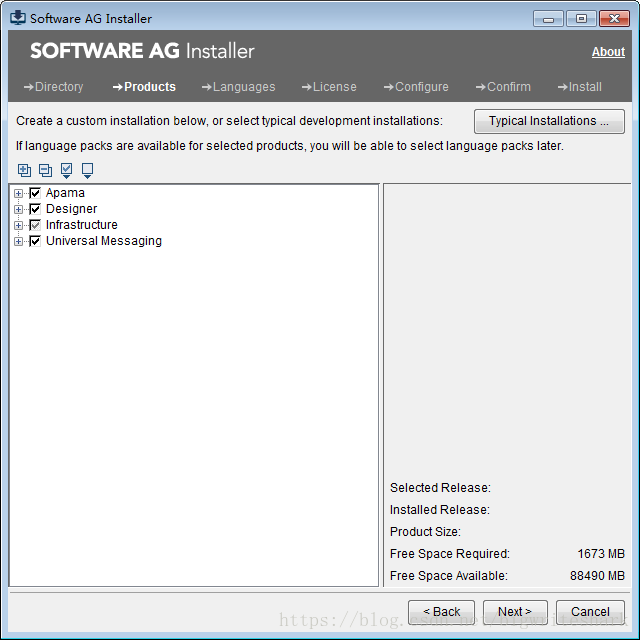Click the 88490 MB available space value

pos(597,576)
